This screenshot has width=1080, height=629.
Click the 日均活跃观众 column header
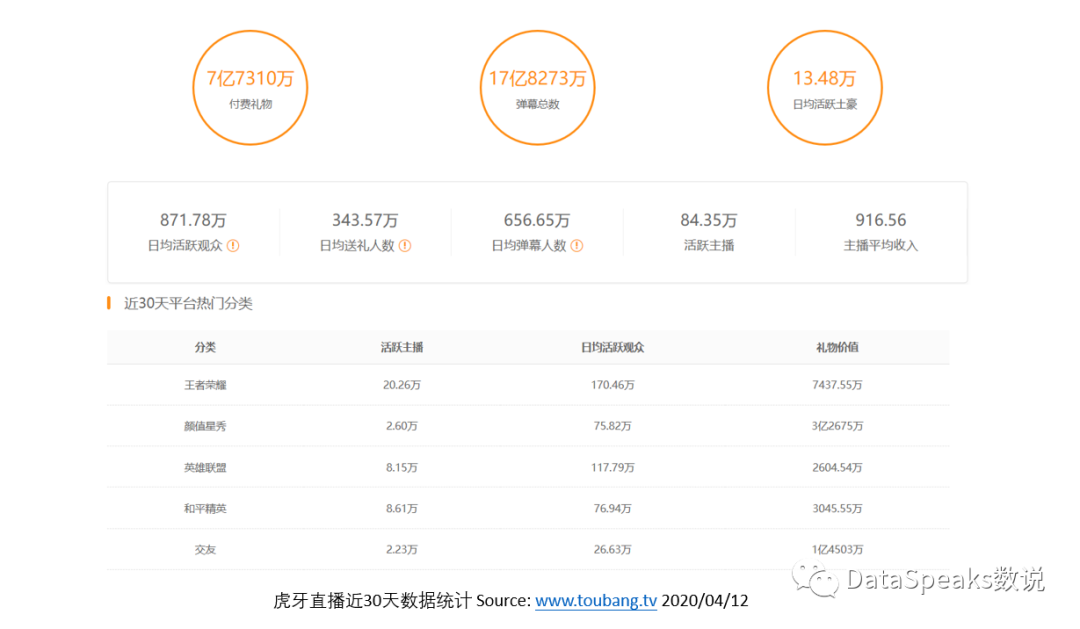612,347
